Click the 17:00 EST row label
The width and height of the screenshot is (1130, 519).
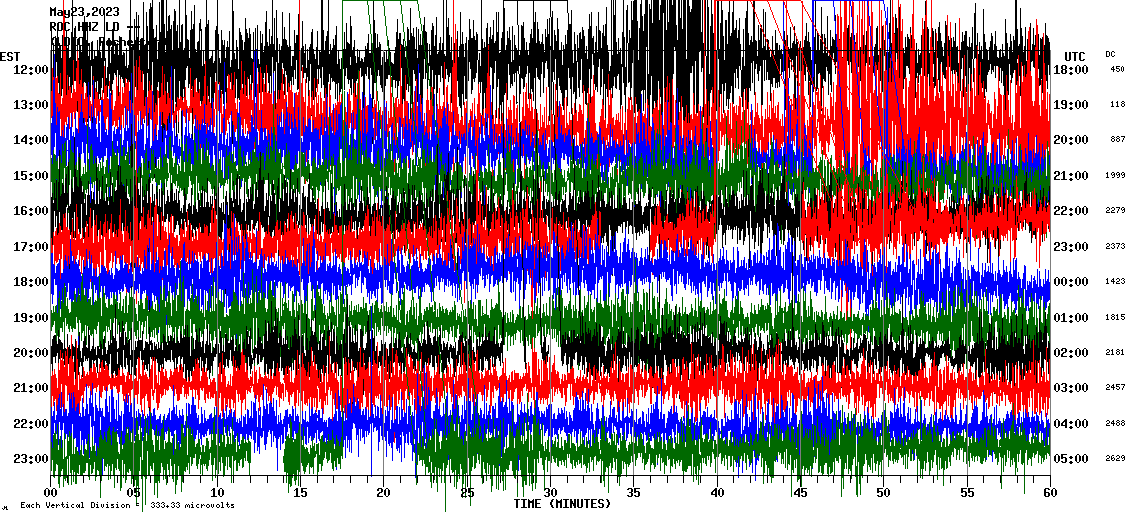pyautogui.click(x=31, y=247)
